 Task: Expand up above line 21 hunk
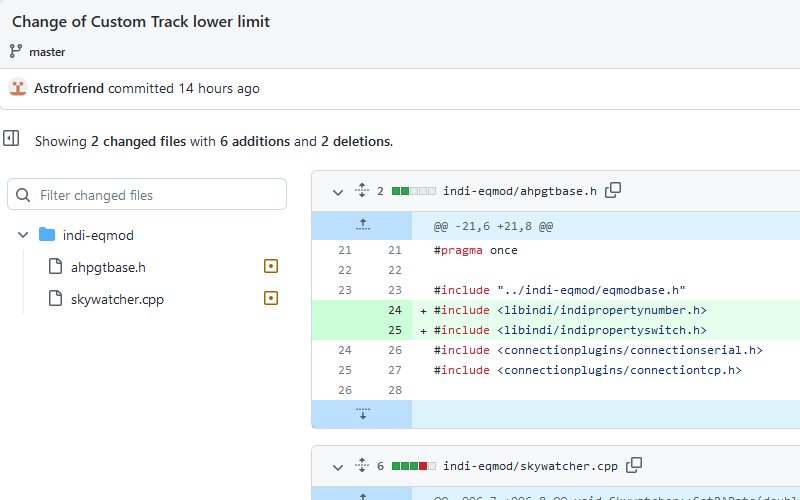tap(362, 225)
